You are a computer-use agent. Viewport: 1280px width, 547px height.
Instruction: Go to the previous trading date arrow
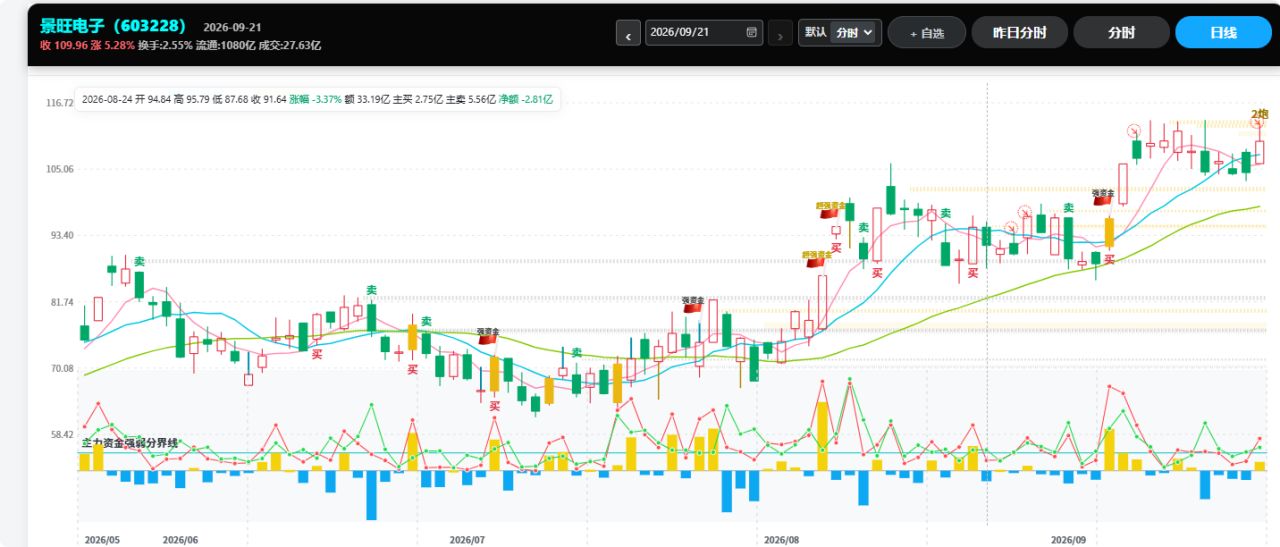pos(628,33)
